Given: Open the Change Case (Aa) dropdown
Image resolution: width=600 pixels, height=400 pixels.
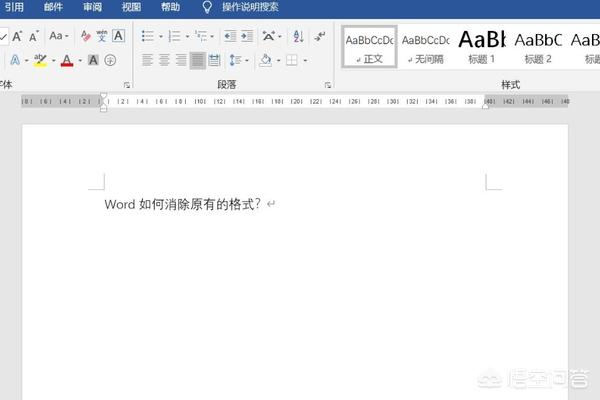Looking at the screenshot, I should pos(59,36).
